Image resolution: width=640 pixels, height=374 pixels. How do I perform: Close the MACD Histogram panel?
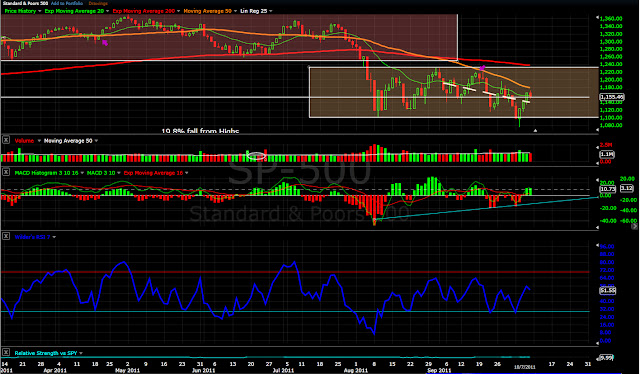tap(6, 172)
